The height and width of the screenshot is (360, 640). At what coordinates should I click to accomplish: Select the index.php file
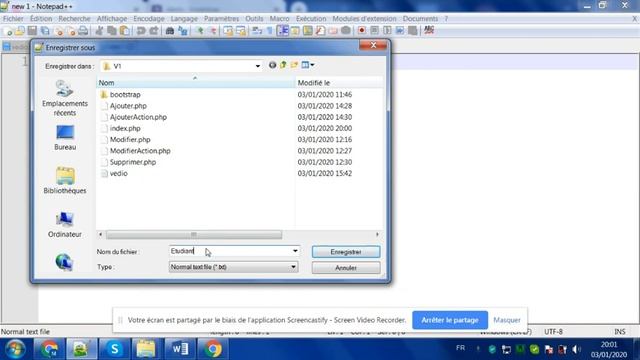[125, 128]
